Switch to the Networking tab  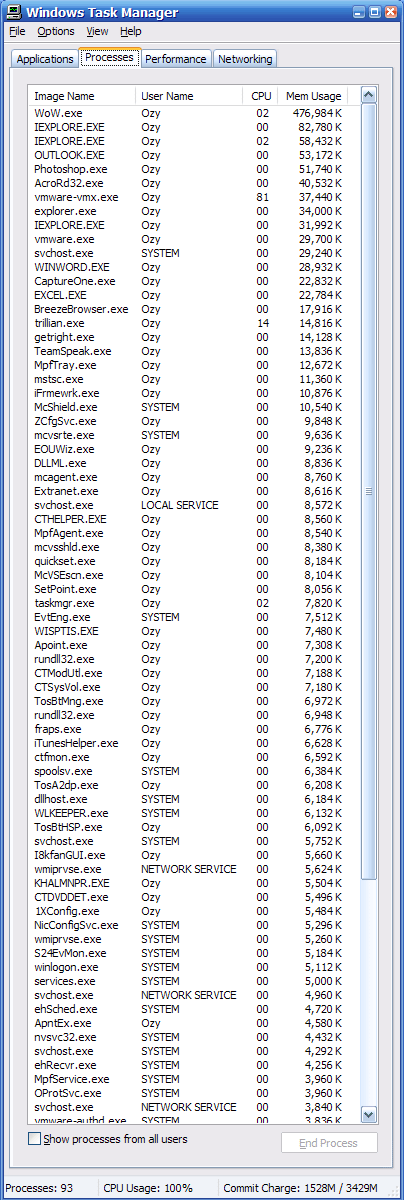(x=245, y=59)
